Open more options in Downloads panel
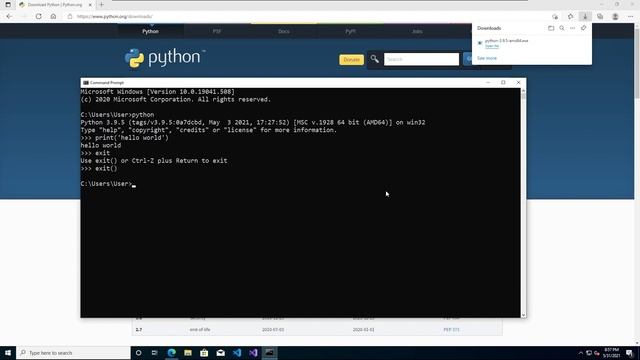The height and width of the screenshot is (360, 640). click(x=573, y=28)
